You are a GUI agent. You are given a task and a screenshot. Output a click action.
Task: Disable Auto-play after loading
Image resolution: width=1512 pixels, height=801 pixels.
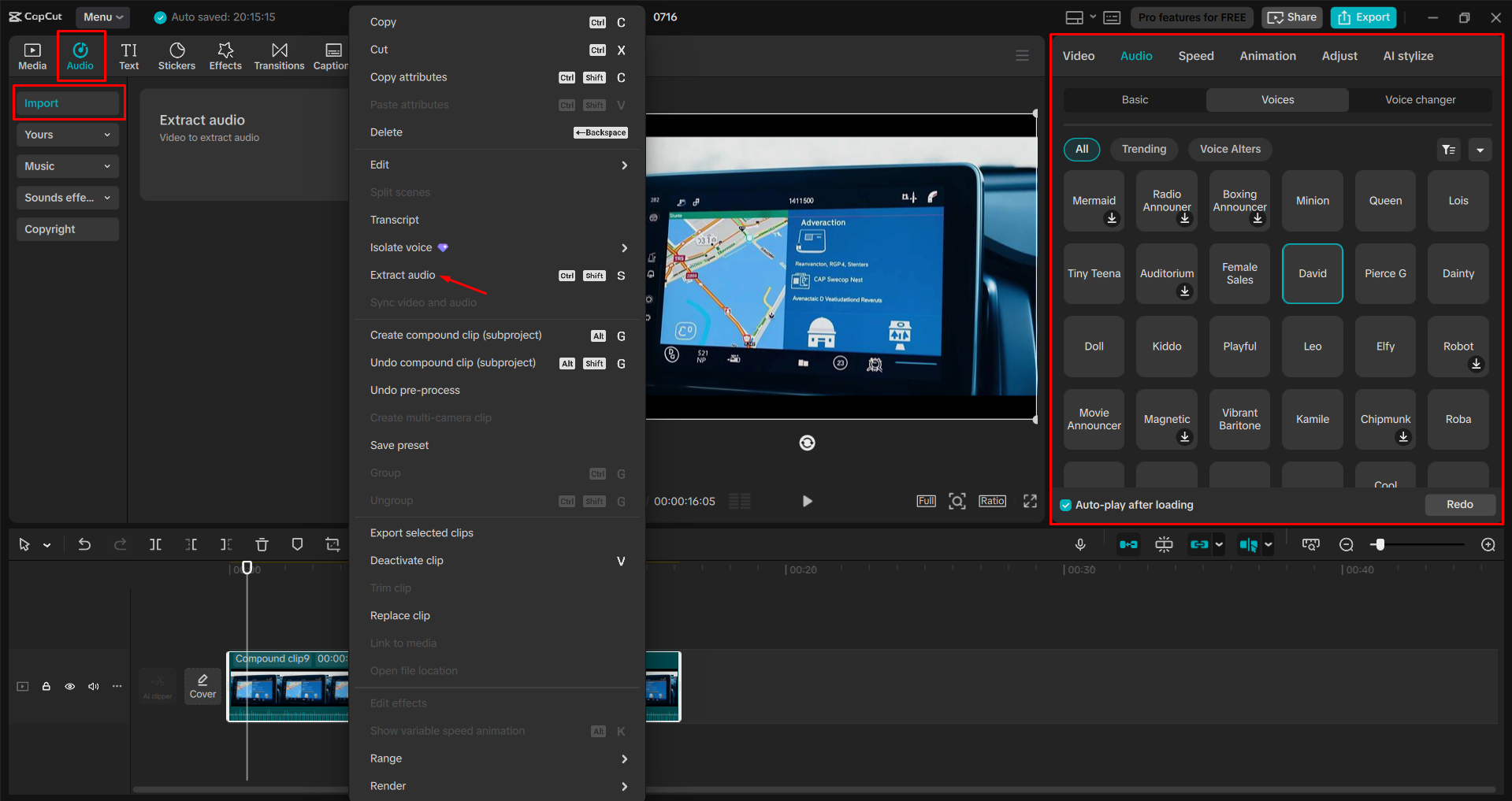1065,505
